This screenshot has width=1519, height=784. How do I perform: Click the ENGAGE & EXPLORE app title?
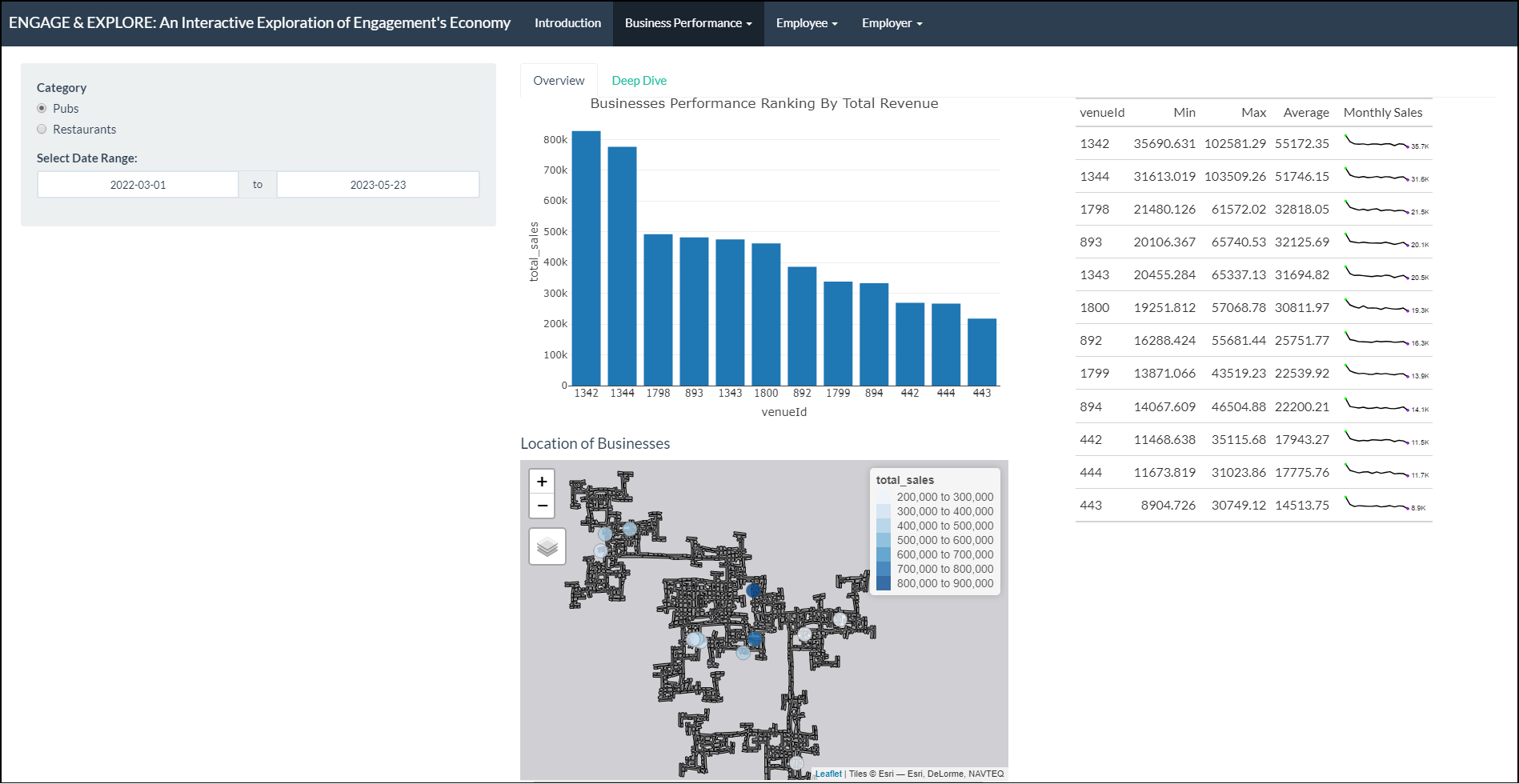(x=259, y=23)
